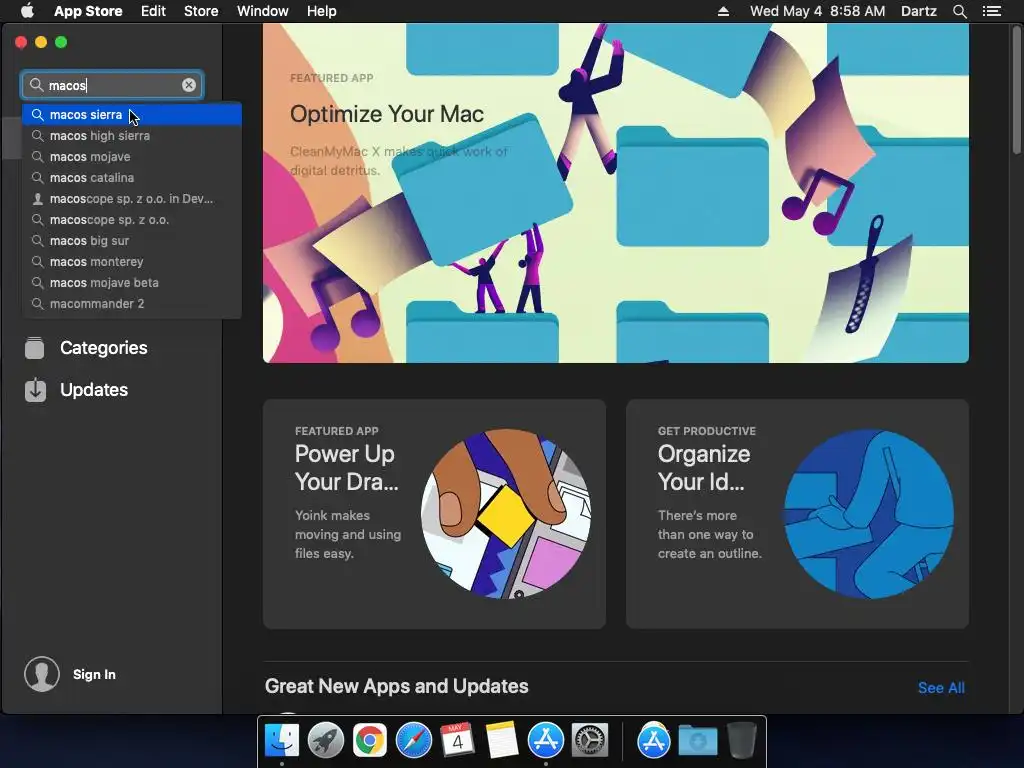Click the Updates download arrow icon
The image size is (1024, 768).
click(35, 390)
